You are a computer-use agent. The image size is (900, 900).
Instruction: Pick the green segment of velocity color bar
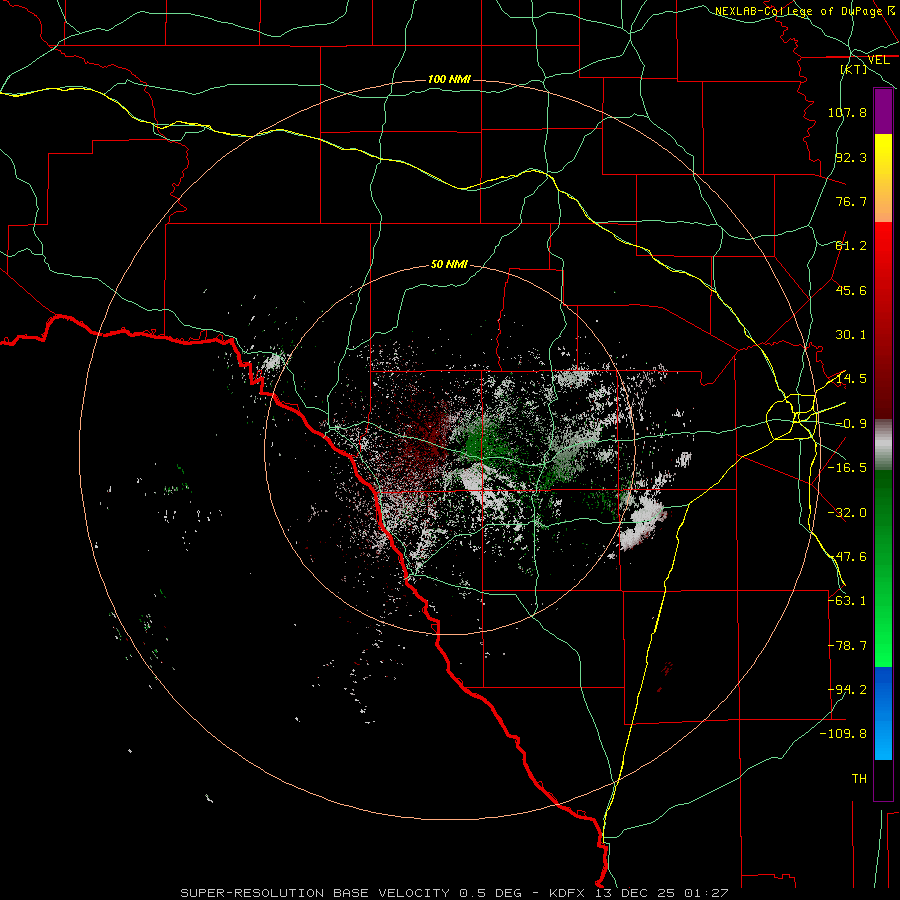(x=883, y=568)
